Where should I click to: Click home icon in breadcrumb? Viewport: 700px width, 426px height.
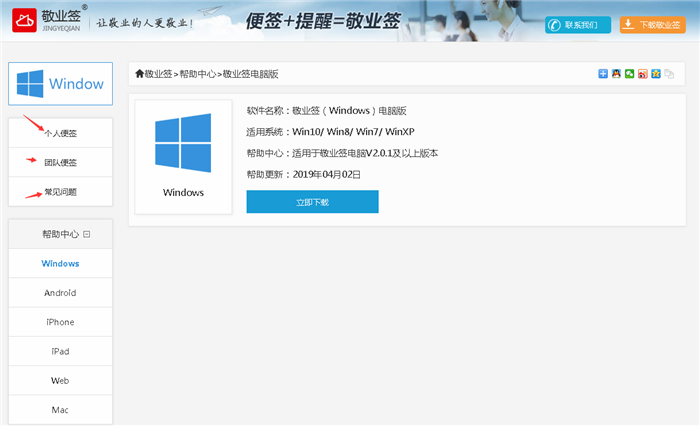point(139,74)
